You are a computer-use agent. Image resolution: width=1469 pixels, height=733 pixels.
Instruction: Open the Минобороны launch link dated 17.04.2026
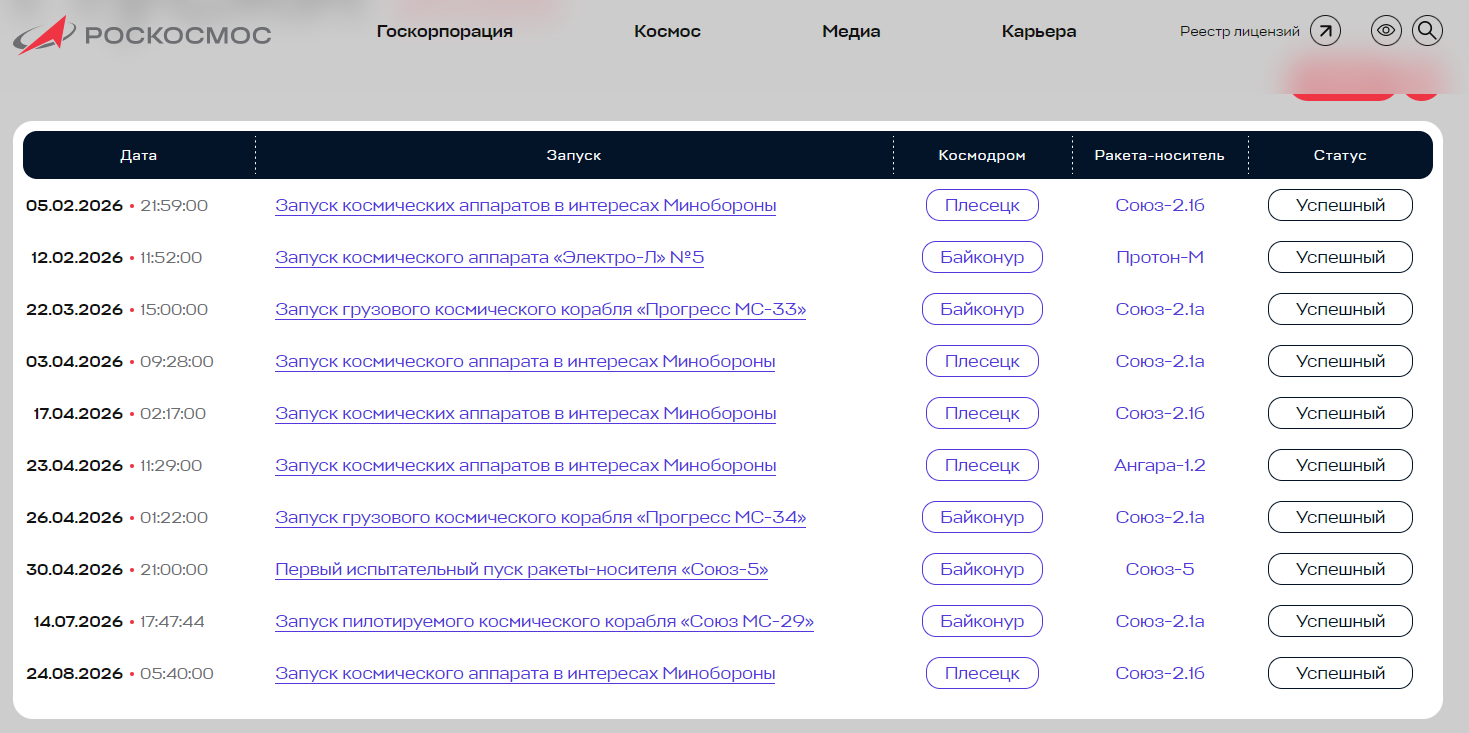(x=526, y=414)
